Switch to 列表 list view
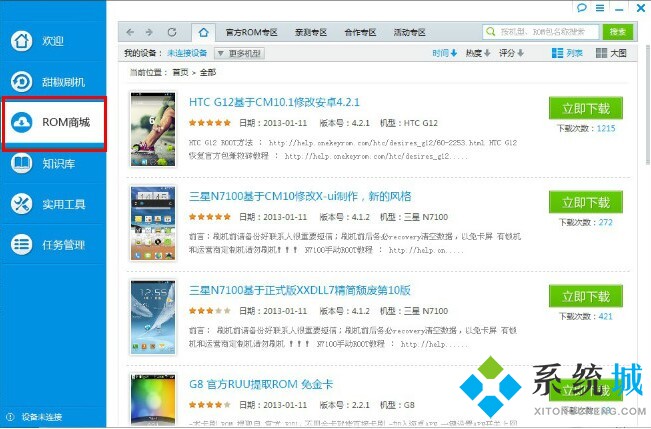 click(x=567, y=53)
